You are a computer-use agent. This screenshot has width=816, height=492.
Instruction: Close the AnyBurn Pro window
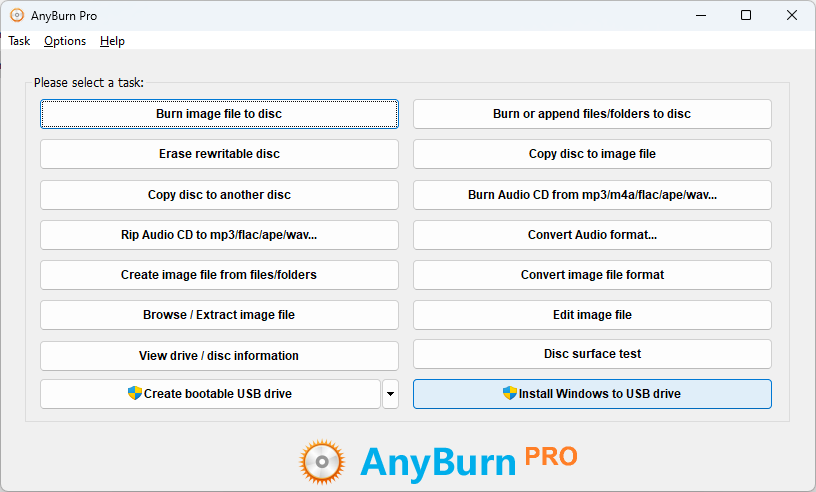792,16
